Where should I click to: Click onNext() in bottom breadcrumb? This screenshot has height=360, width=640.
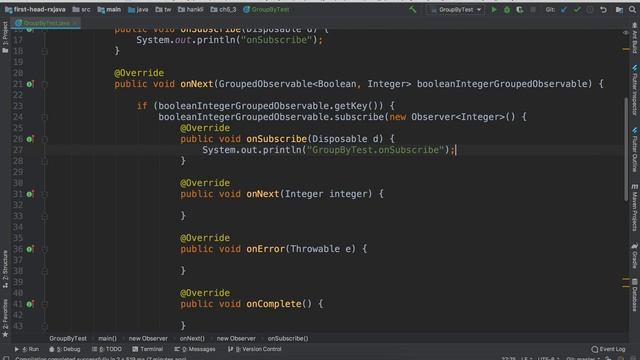192,338
